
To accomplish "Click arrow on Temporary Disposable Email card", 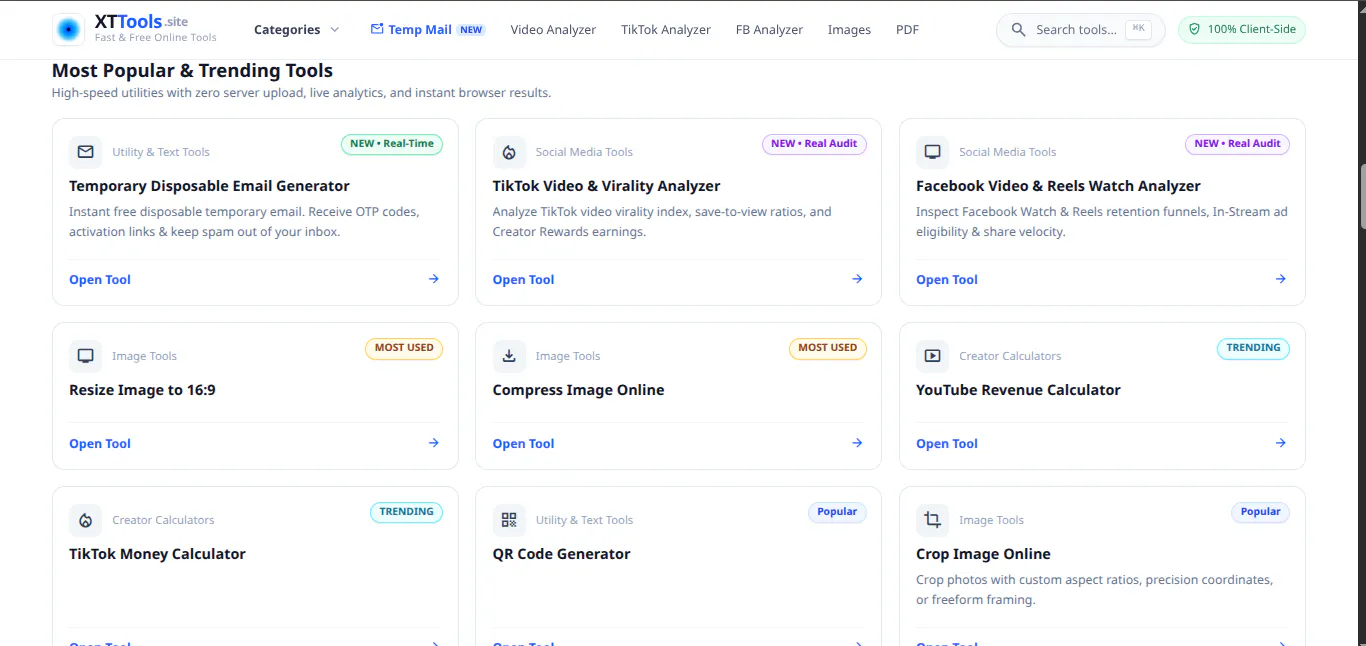I will point(434,279).
